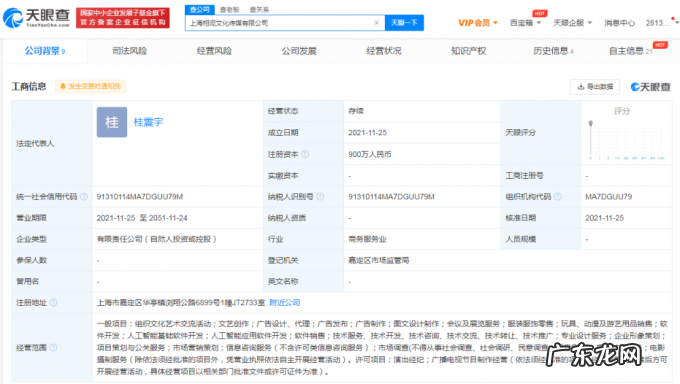This screenshot has width=680, height=384.
Task: Select the 成立日期 value 2021-11-25
Action: (x=367, y=133)
